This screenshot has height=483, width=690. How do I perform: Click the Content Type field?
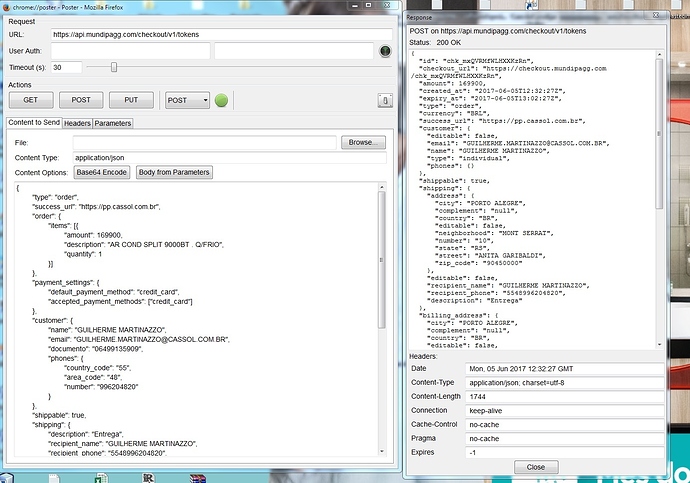229,157
